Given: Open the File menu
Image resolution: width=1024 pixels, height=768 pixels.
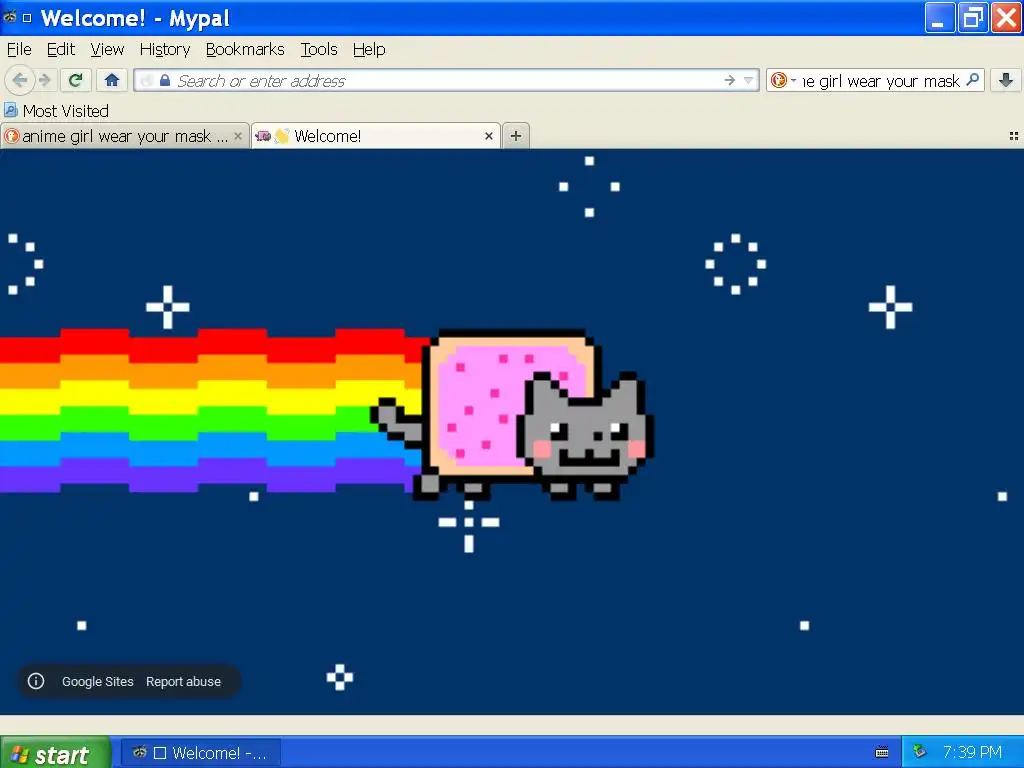Looking at the screenshot, I should (x=19, y=50).
